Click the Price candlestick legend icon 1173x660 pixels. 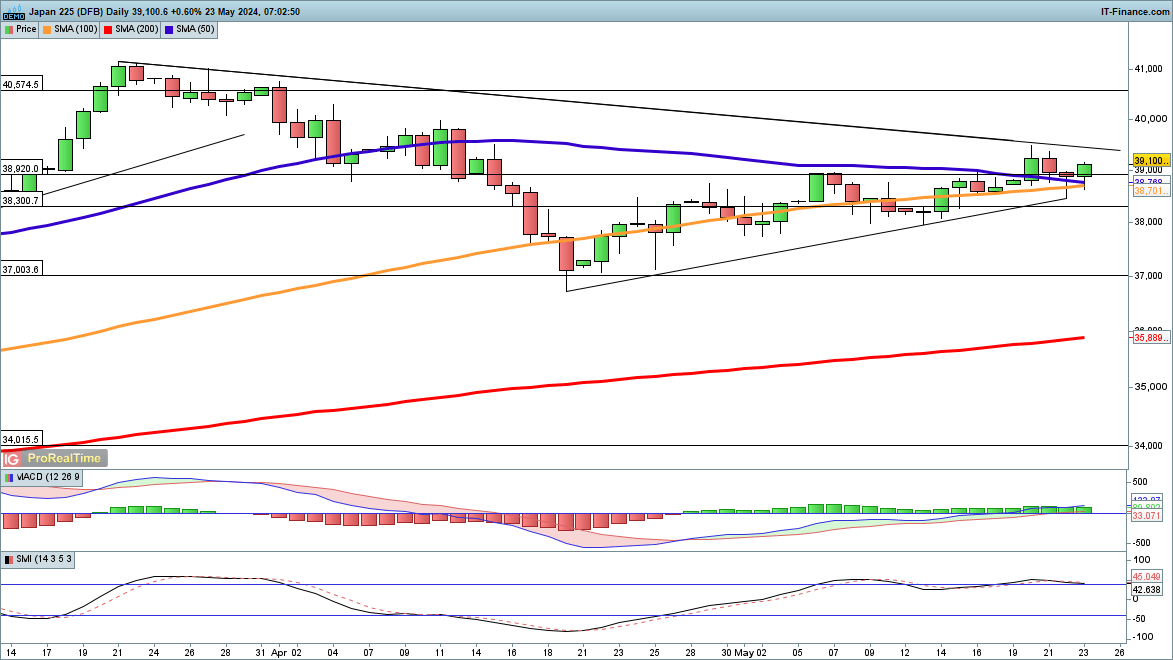click(x=8, y=29)
